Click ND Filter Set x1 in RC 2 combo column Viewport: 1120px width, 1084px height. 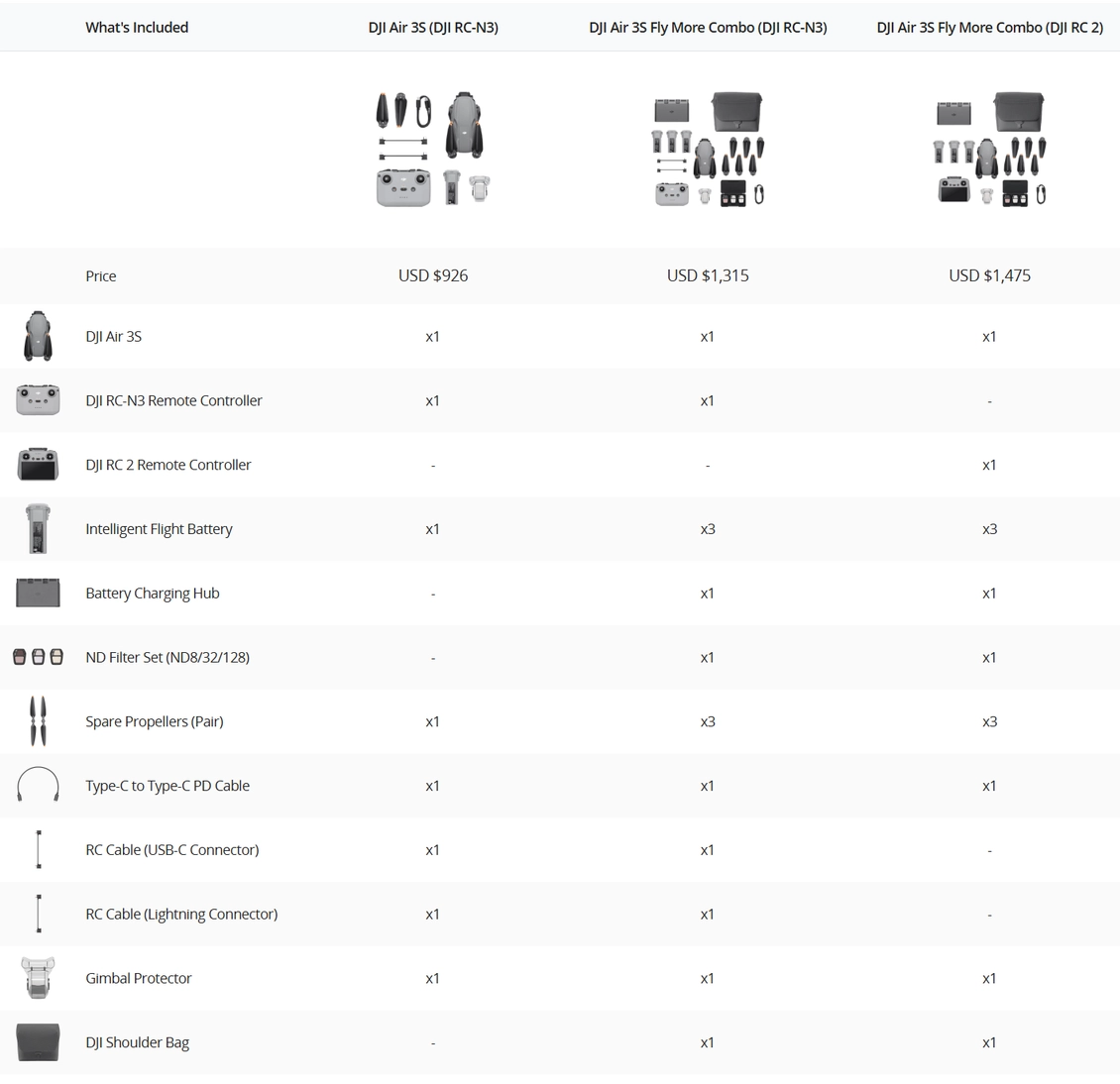click(989, 657)
